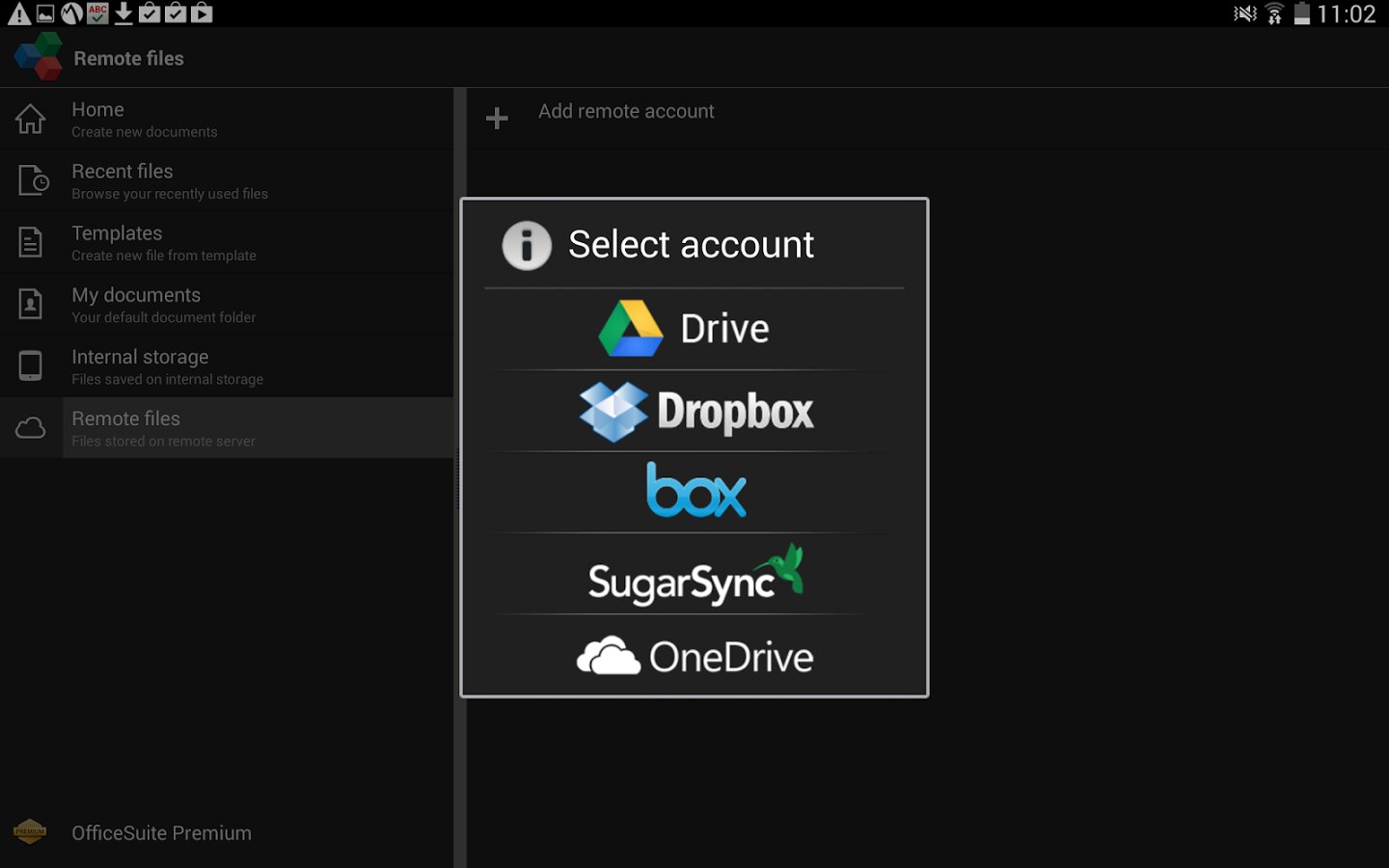Tap the Home house icon
Image resolution: width=1389 pixels, height=868 pixels.
pyautogui.click(x=30, y=119)
